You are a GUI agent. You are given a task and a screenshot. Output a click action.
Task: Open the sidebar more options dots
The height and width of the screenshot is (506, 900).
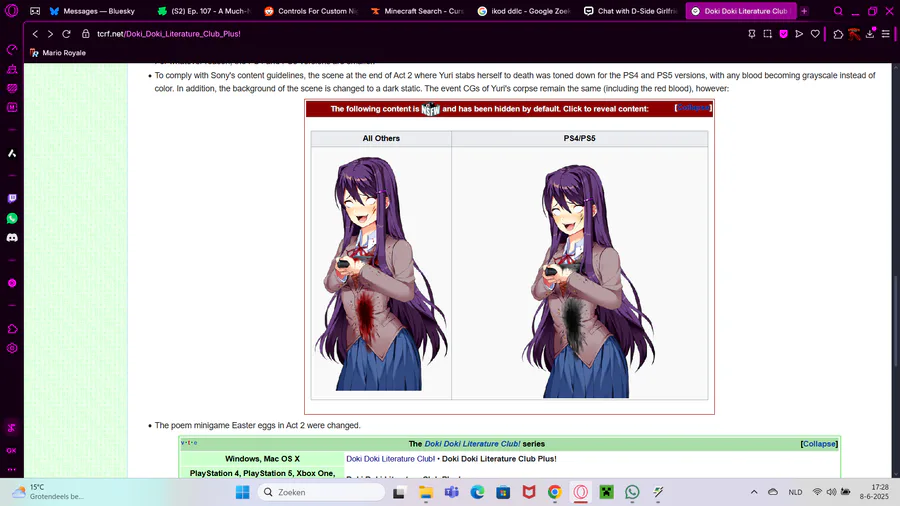(x=12, y=469)
